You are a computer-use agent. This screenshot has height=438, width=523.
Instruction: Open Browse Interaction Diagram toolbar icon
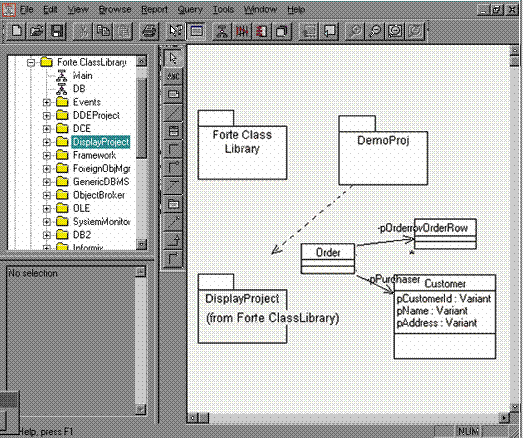tap(242, 31)
